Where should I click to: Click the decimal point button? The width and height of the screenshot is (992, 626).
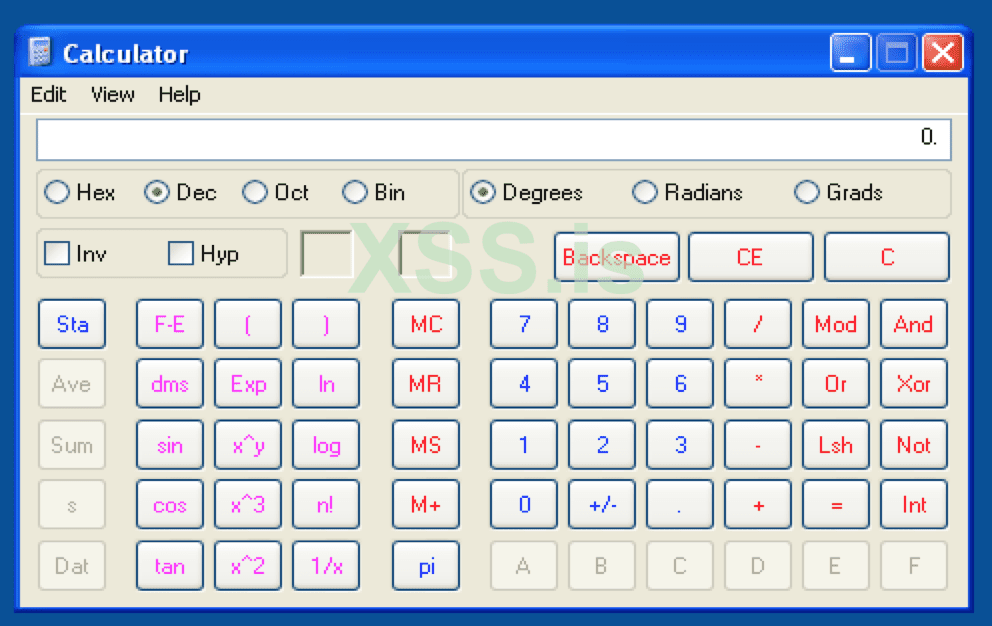pos(680,504)
